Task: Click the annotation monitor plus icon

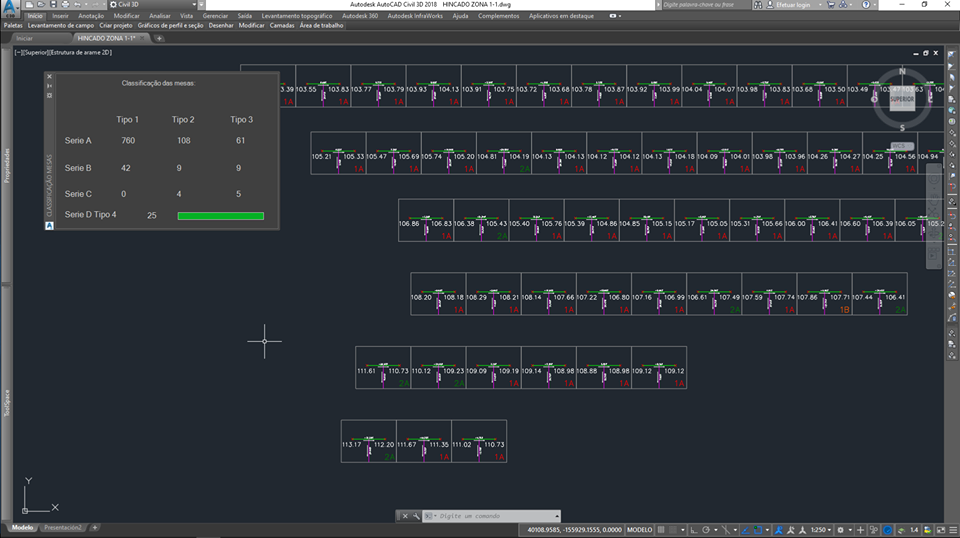Action: [x=860, y=530]
